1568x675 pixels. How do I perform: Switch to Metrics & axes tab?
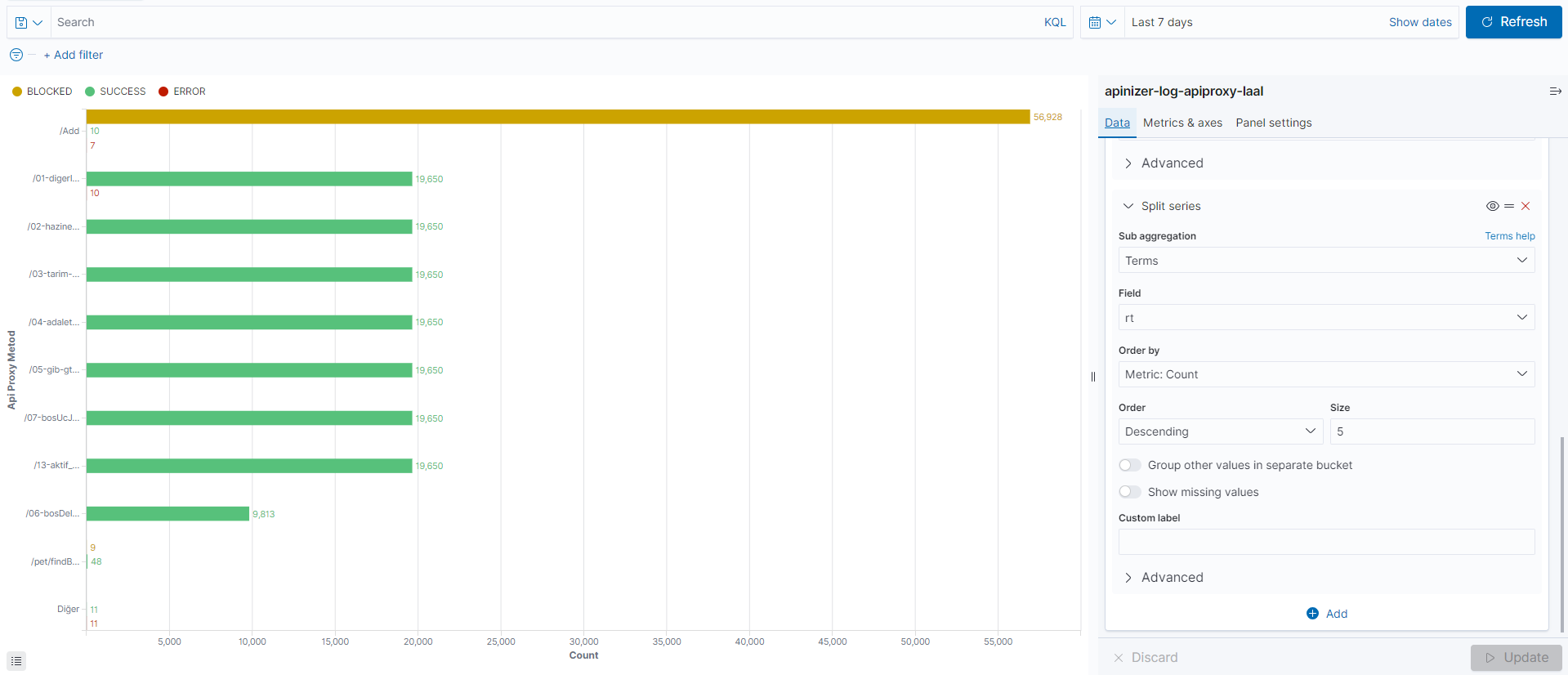1182,123
